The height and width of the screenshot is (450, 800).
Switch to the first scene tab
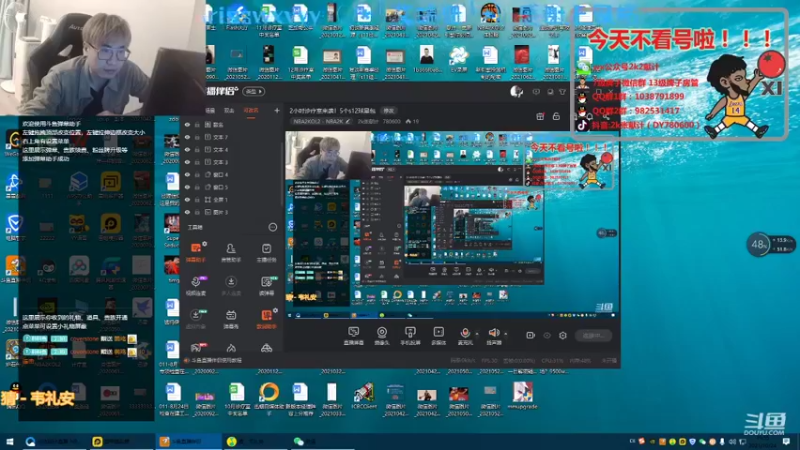(x=210, y=110)
